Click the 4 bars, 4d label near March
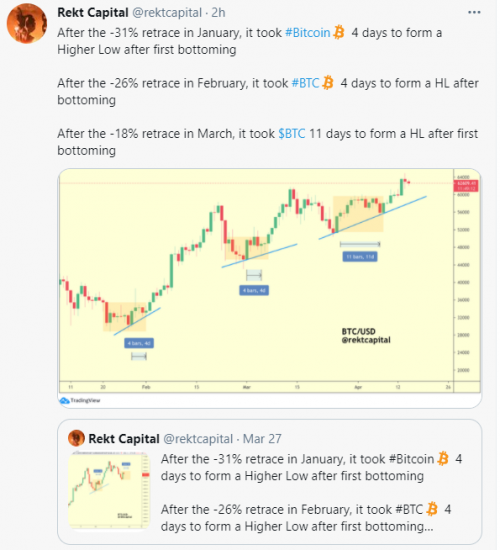The image size is (500, 550). pos(254,290)
